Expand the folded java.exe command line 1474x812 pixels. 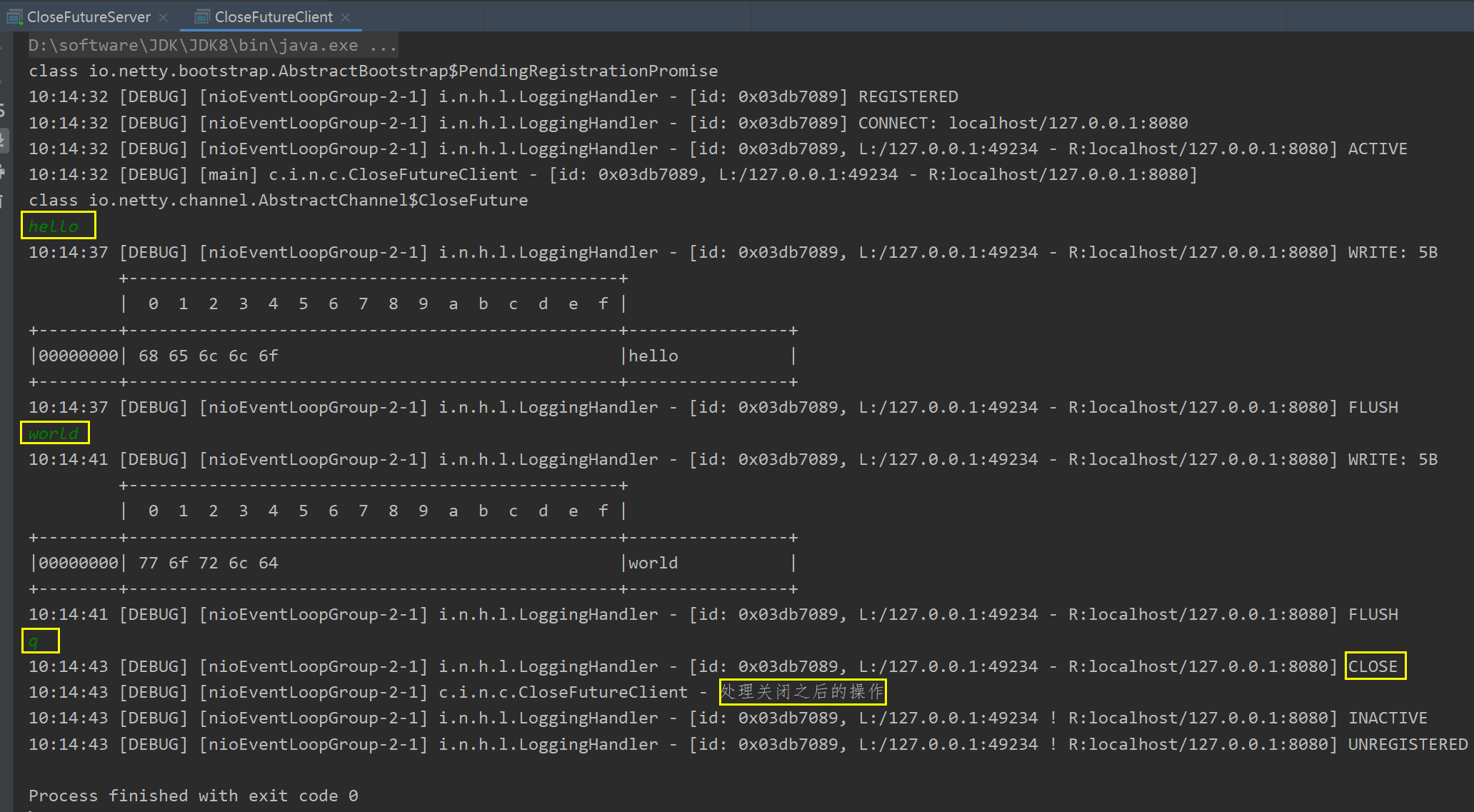click(x=213, y=45)
